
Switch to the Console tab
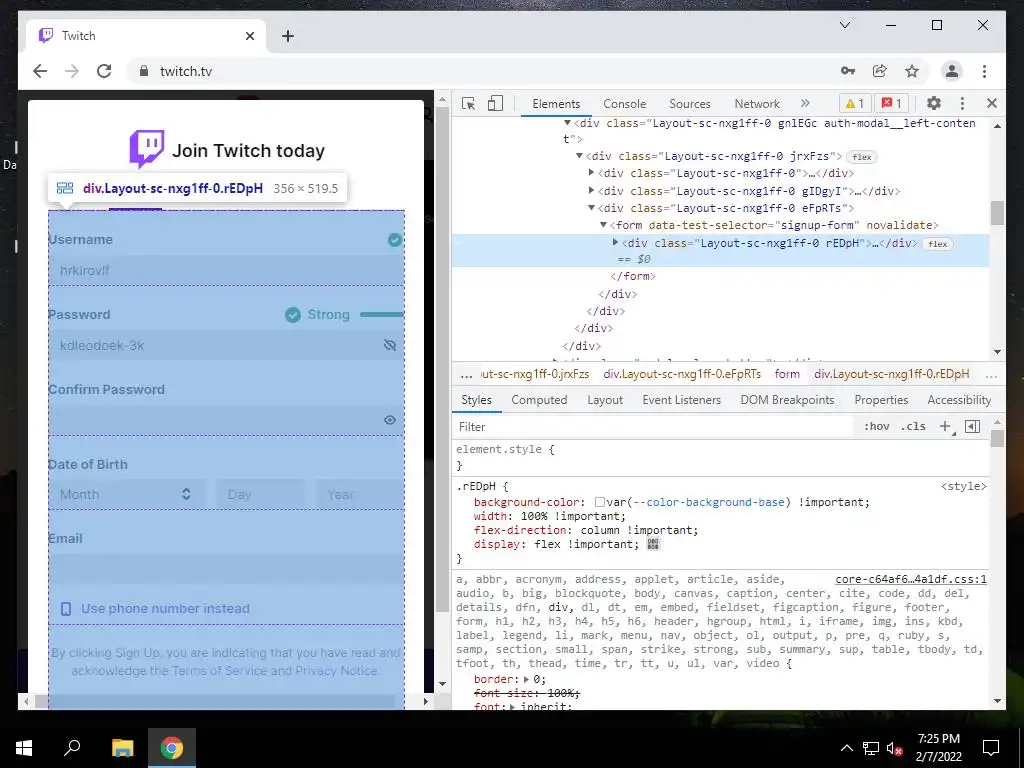[624, 103]
